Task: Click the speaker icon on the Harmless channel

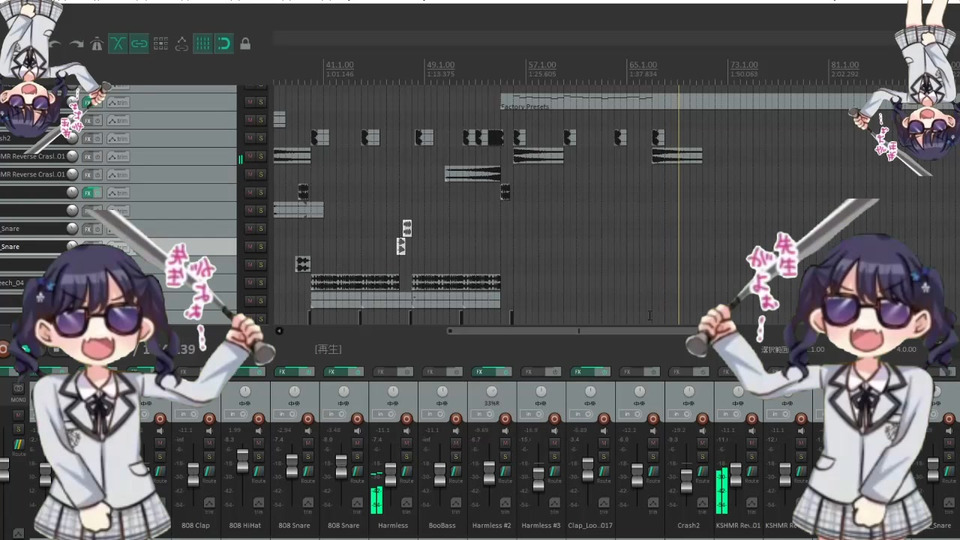Action: [x=407, y=431]
